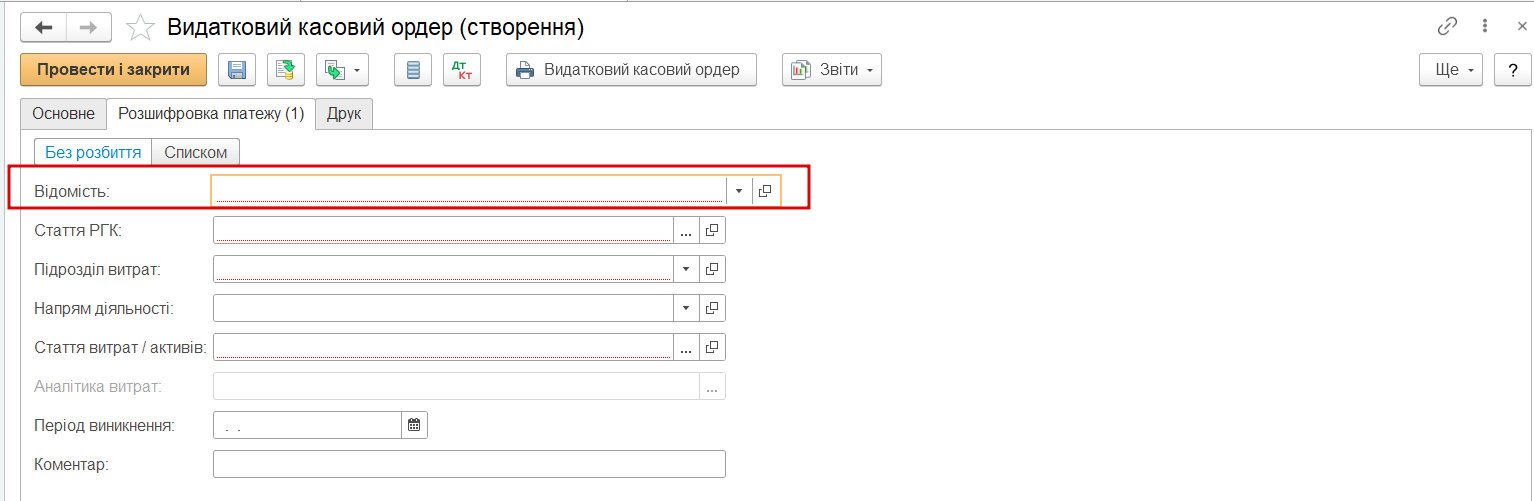Open calendar for Період виникнення
Image resolution: width=1534 pixels, height=501 pixels.
point(414,425)
